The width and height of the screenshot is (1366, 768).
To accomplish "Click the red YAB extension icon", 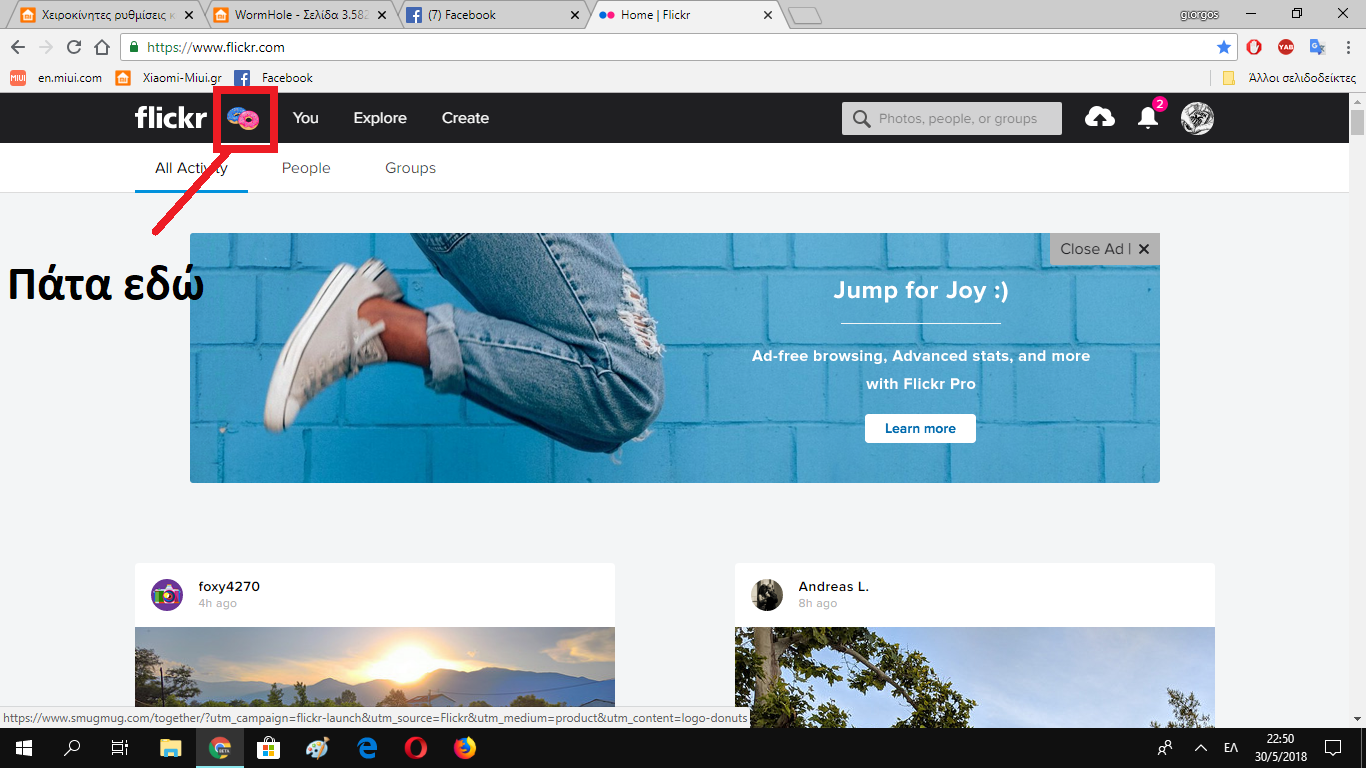I will point(1286,47).
